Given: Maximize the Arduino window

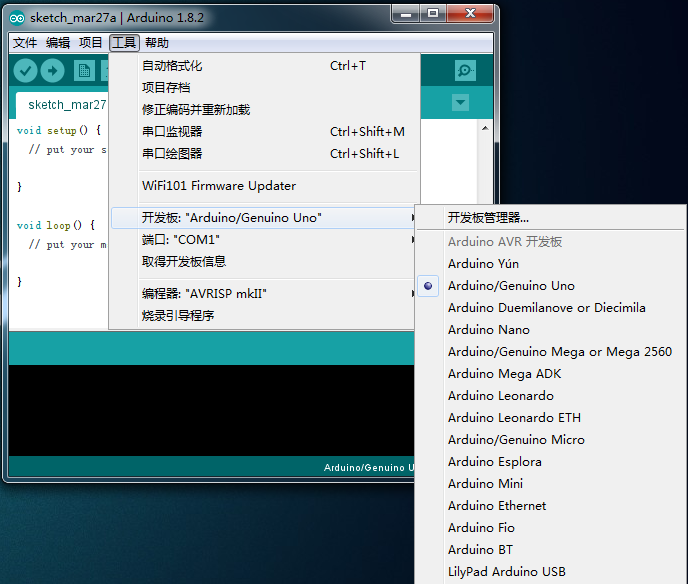Looking at the screenshot, I should (433, 14).
